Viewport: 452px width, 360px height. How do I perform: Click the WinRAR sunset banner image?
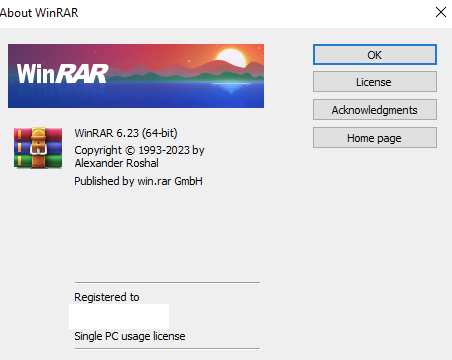[136, 76]
